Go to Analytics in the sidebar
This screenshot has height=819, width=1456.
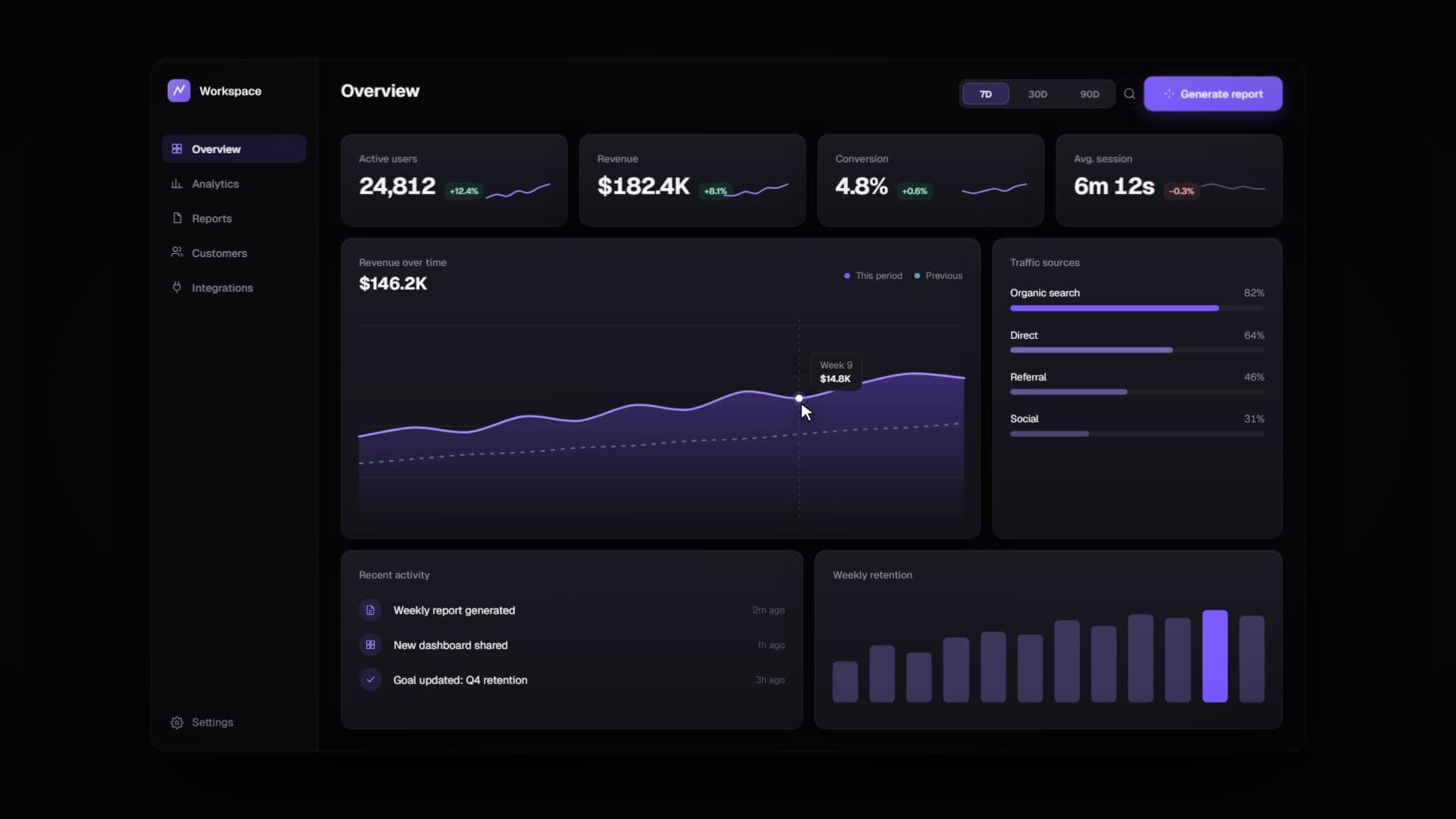click(234, 184)
